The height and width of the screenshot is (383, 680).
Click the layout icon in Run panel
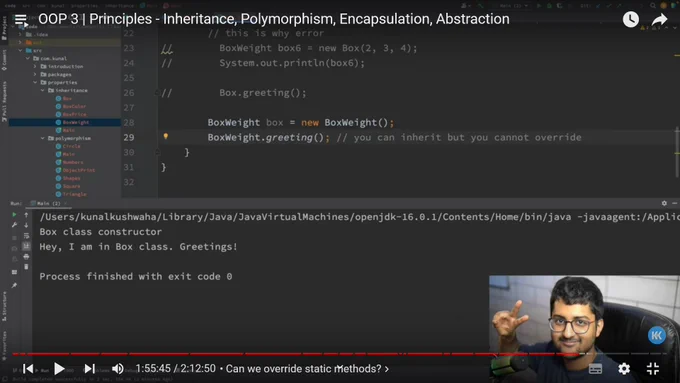click(14, 272)
